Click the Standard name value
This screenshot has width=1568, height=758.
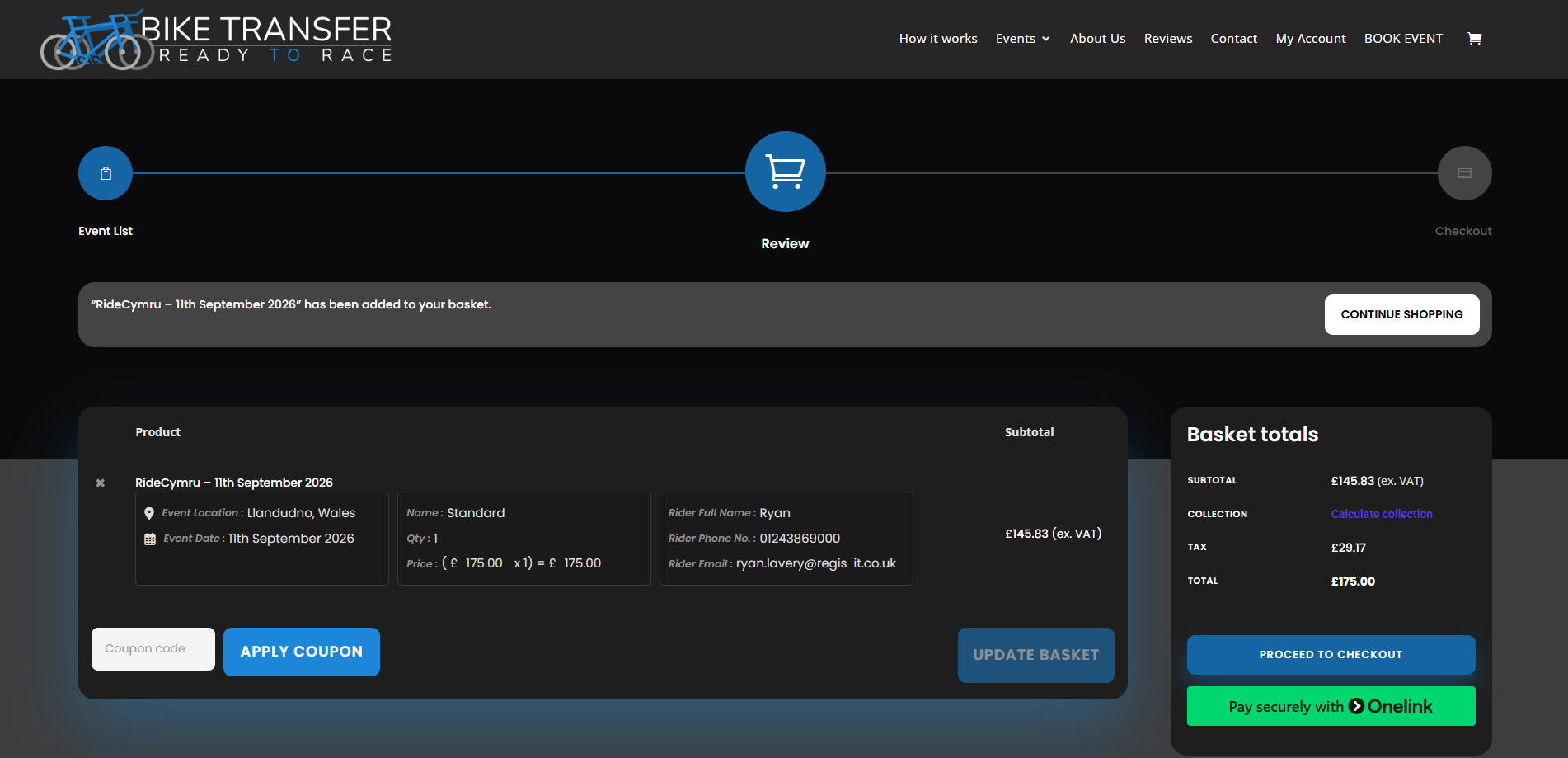(476, 513)
